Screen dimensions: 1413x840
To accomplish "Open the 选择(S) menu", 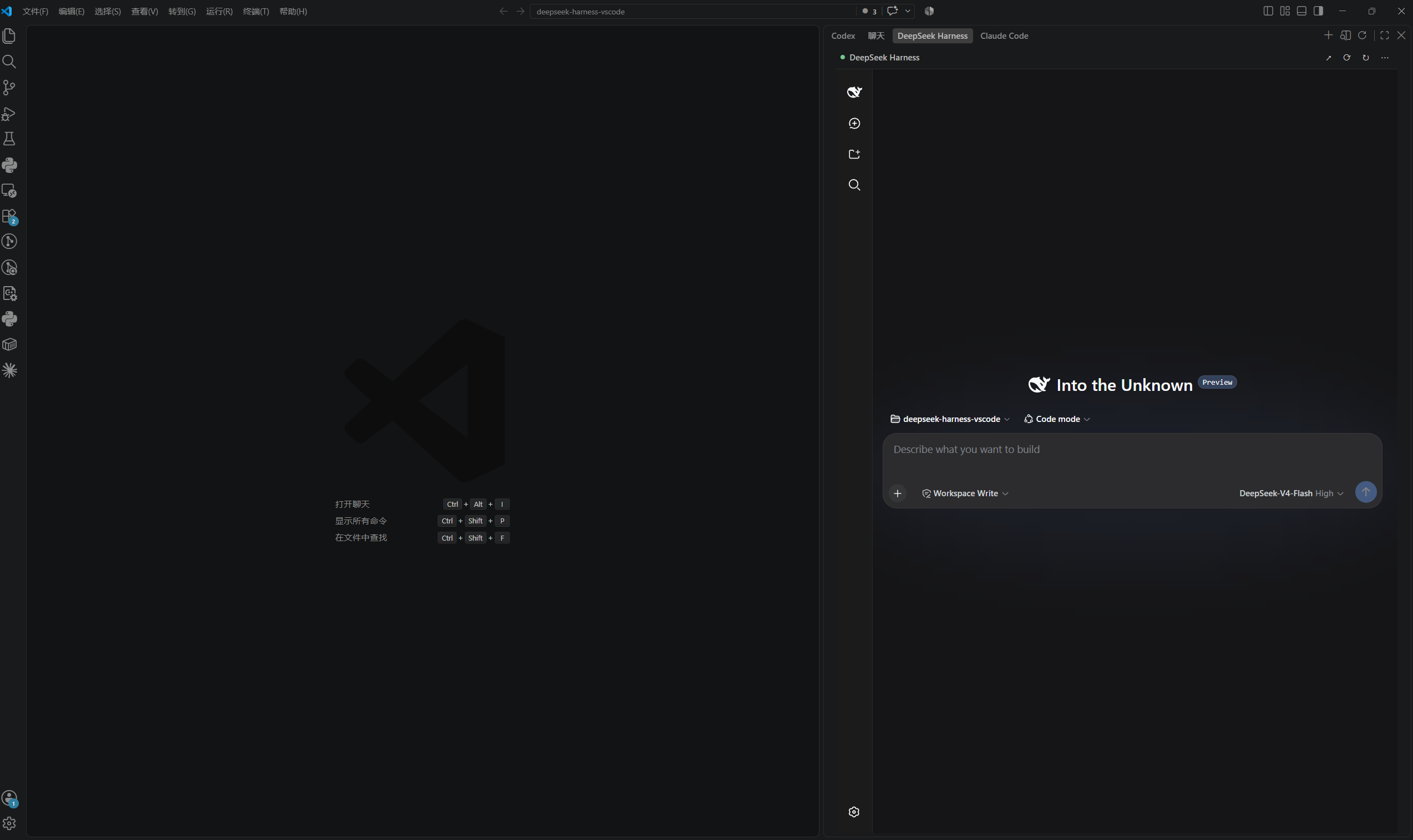I will tap(108, 11).
